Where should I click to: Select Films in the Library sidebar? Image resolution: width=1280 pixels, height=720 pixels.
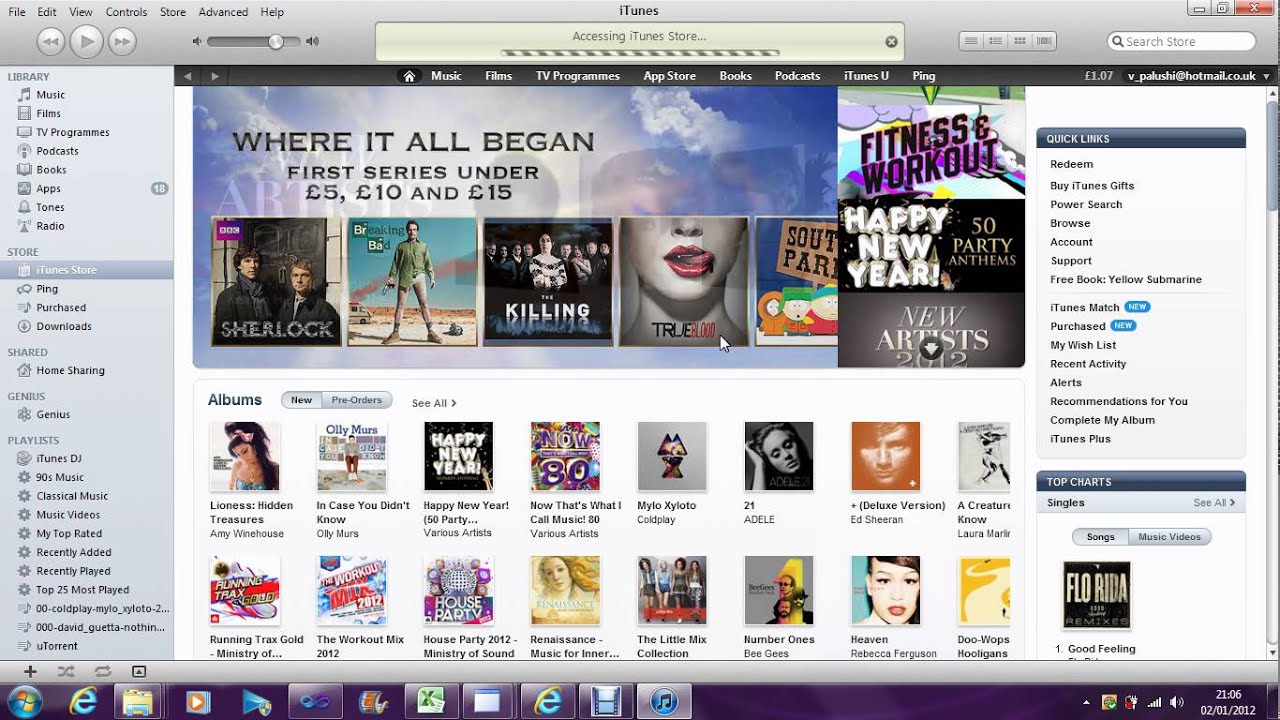(48, 114)
